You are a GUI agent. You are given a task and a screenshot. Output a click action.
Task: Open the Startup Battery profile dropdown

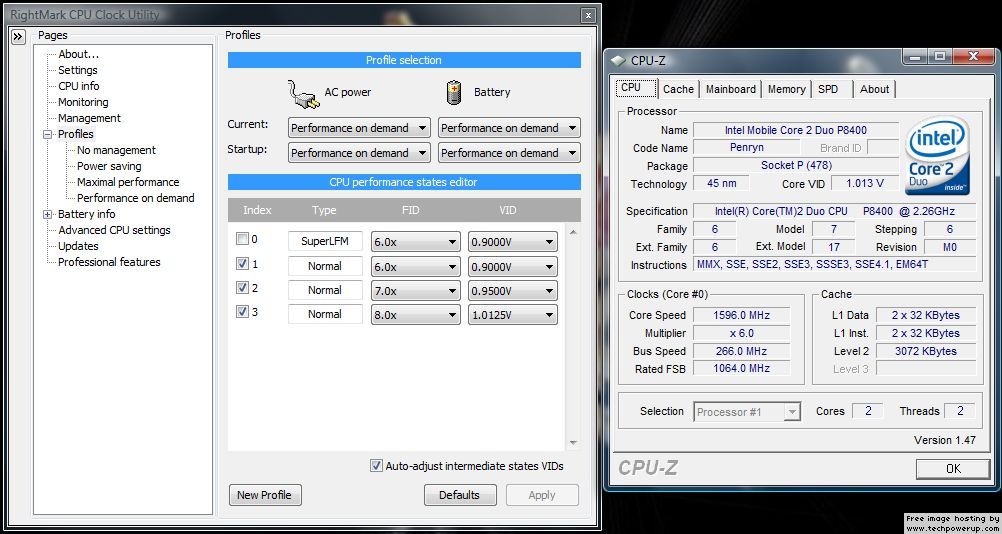coord(509,153)
